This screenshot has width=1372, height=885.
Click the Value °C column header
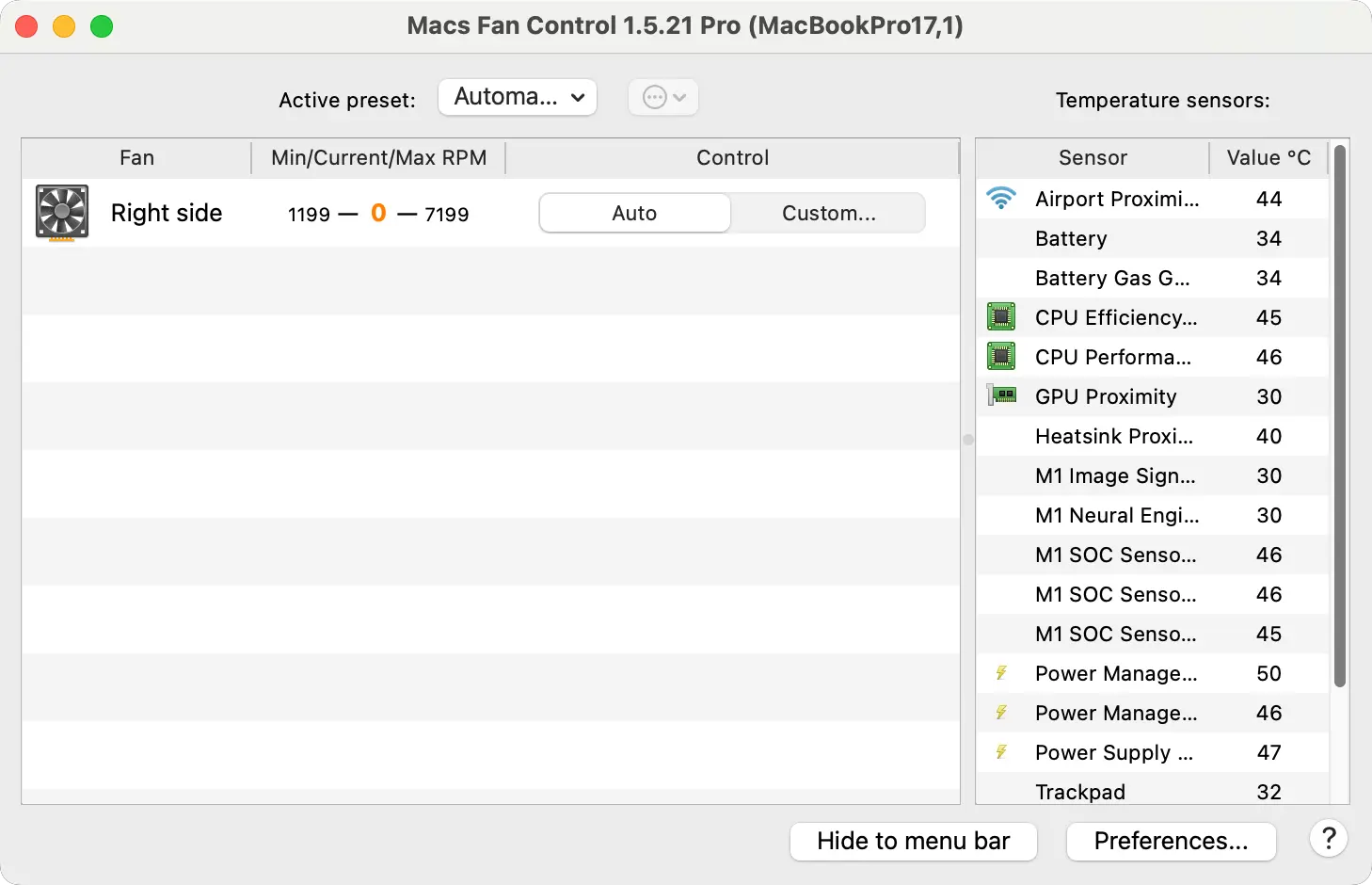[x=1268, y=158]
